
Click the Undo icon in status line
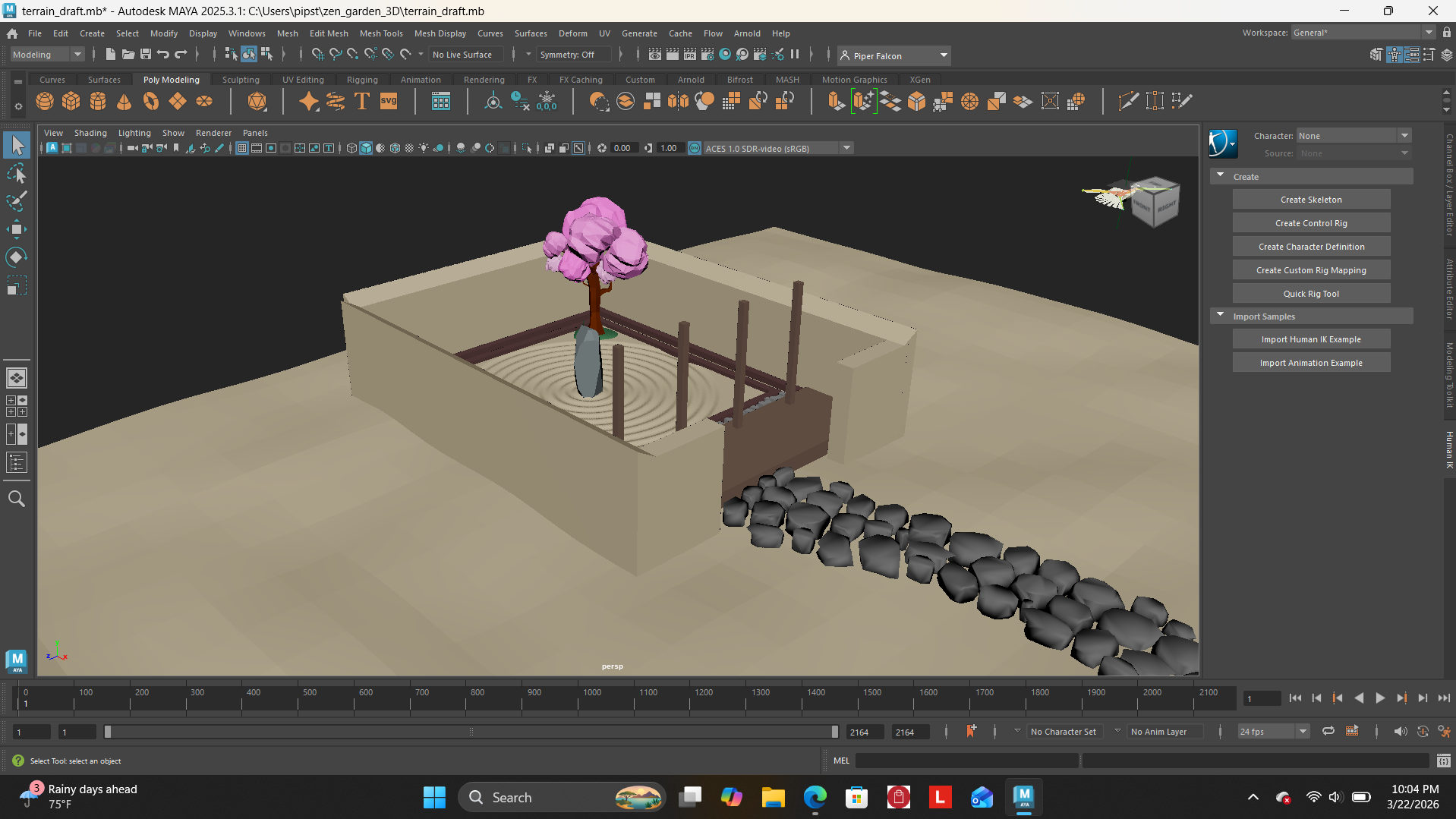pos(163,55)
